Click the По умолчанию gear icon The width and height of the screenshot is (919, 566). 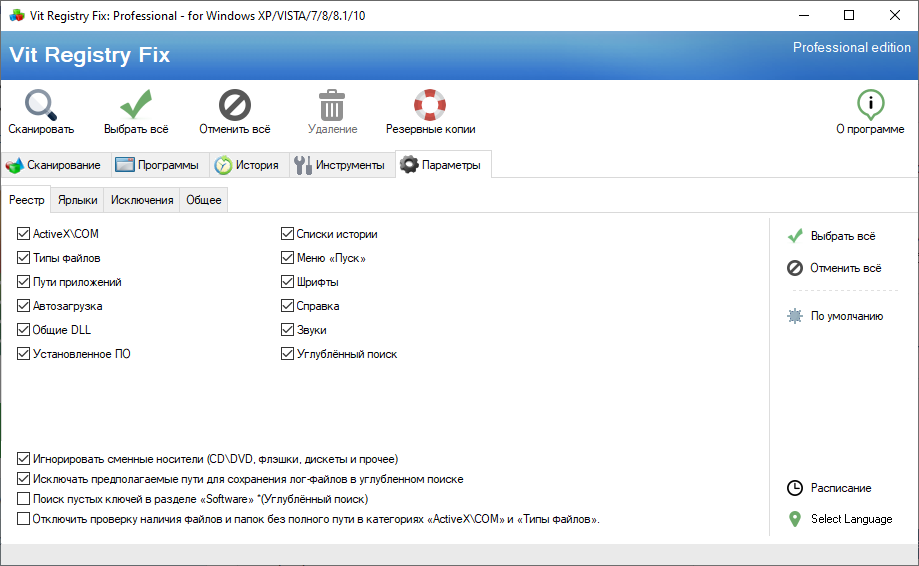[795, 316]
